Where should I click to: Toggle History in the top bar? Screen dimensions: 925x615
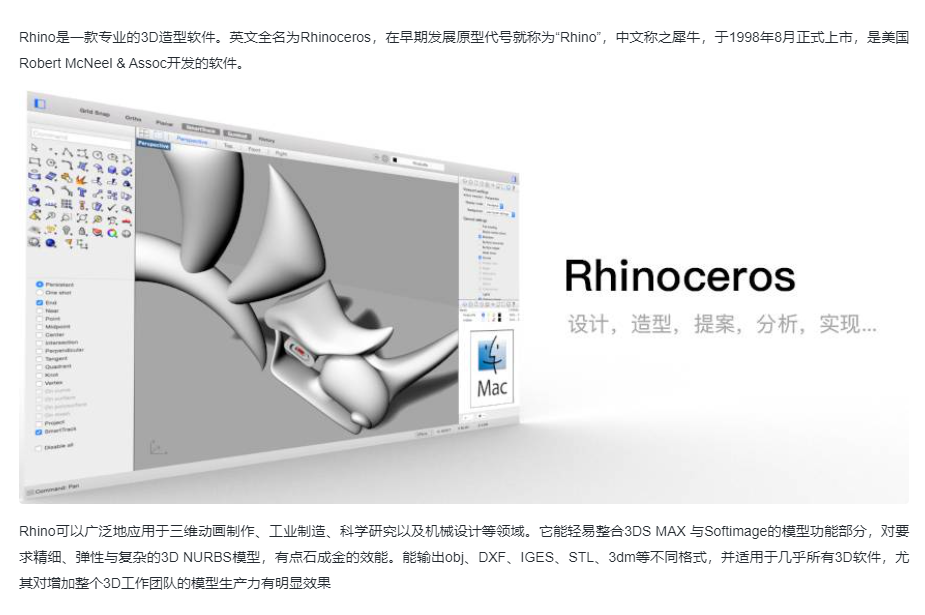point(266,140)
